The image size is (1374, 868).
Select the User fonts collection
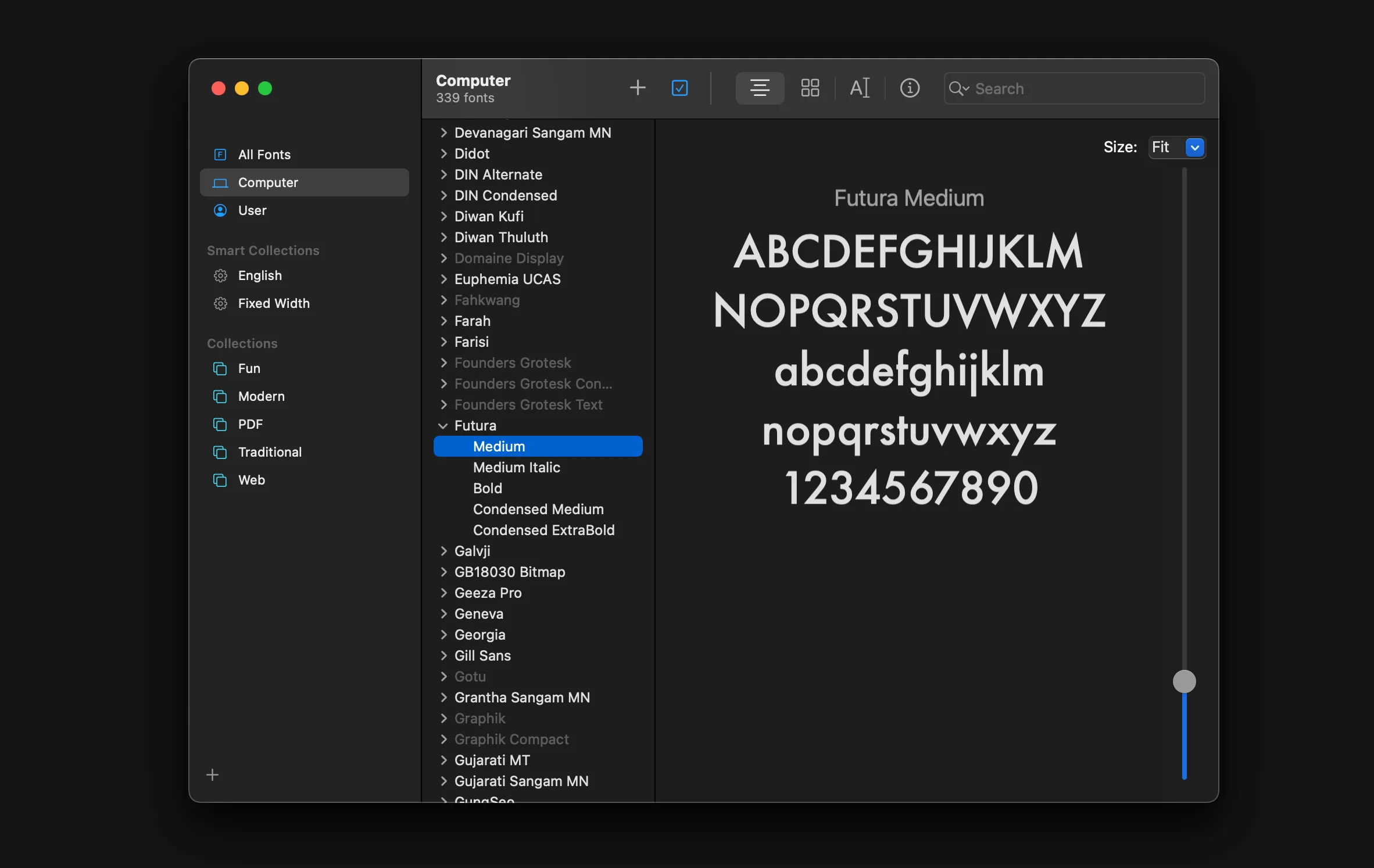coord(252,210)
